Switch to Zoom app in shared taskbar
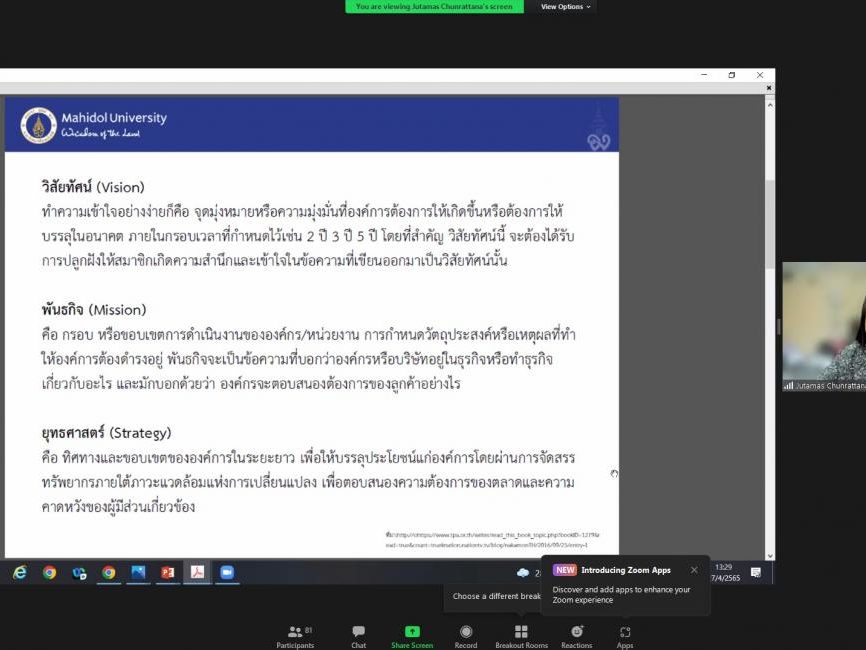The height and width of the screenshot is (650, 866). pos(227,572)
